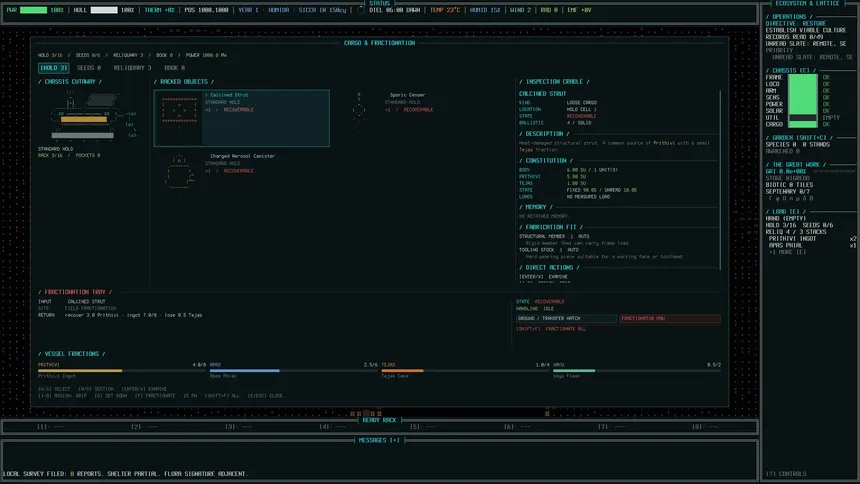860x484 pixels.
Task: Click the Fabrication Fit Structural Member row
Action: (554, 236)
